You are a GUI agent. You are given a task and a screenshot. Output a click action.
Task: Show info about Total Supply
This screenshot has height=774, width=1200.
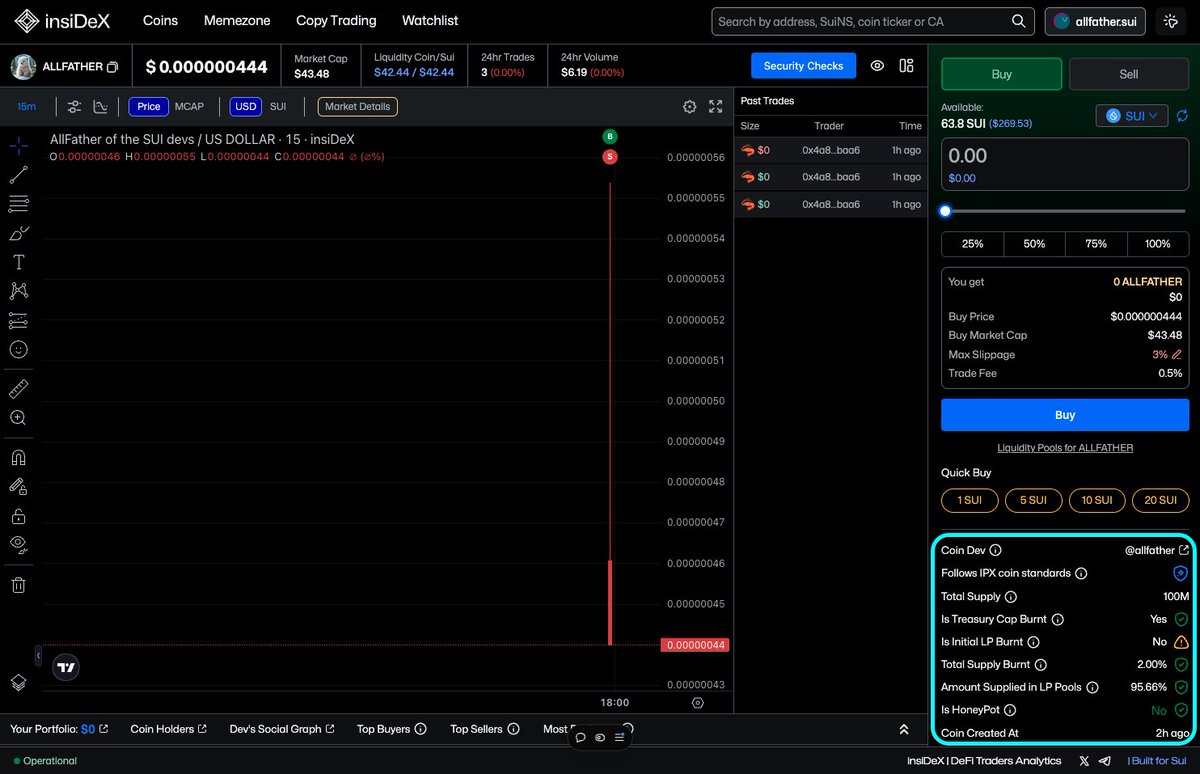(x=1010, y=597)
